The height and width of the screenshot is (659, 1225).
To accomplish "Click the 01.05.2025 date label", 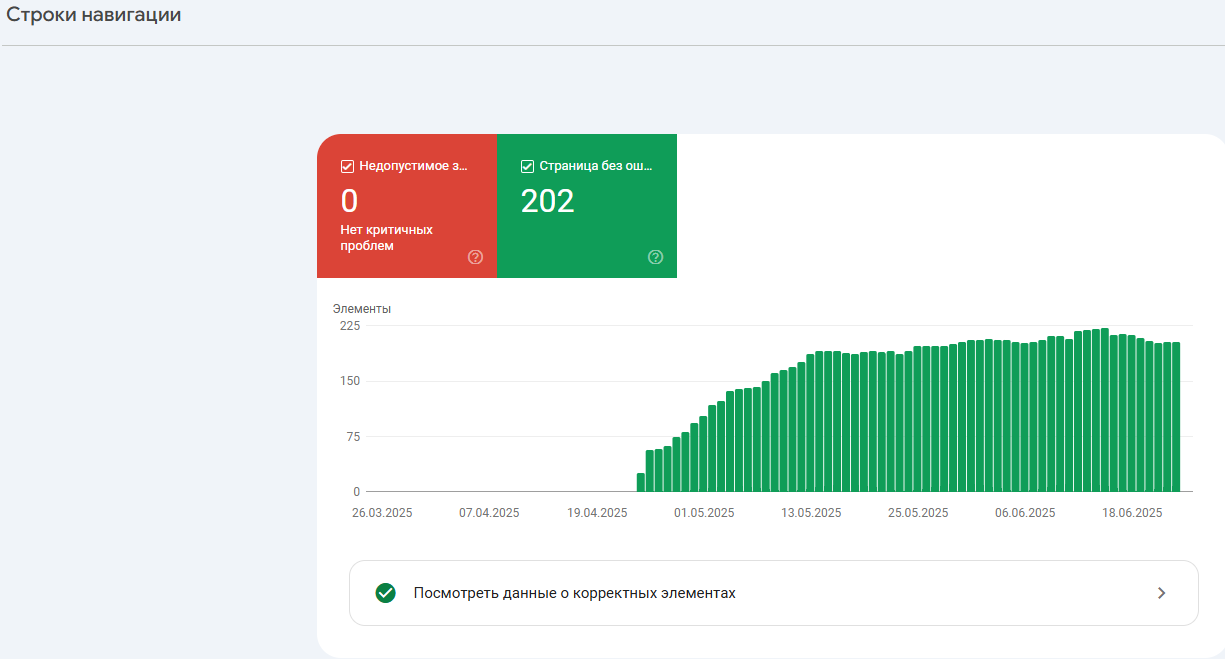I will click(704, 513).
